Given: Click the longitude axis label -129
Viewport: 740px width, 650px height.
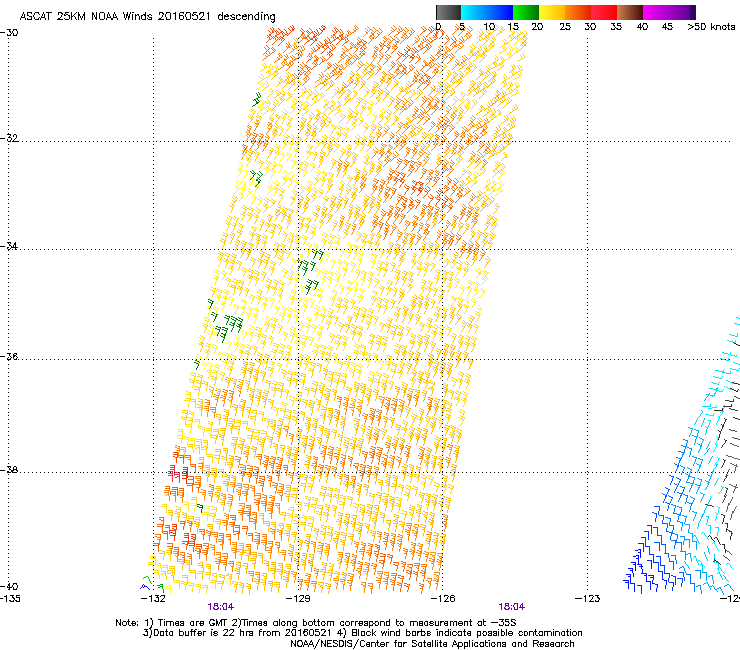Looking at the screenshot, I should pos(298,599).
